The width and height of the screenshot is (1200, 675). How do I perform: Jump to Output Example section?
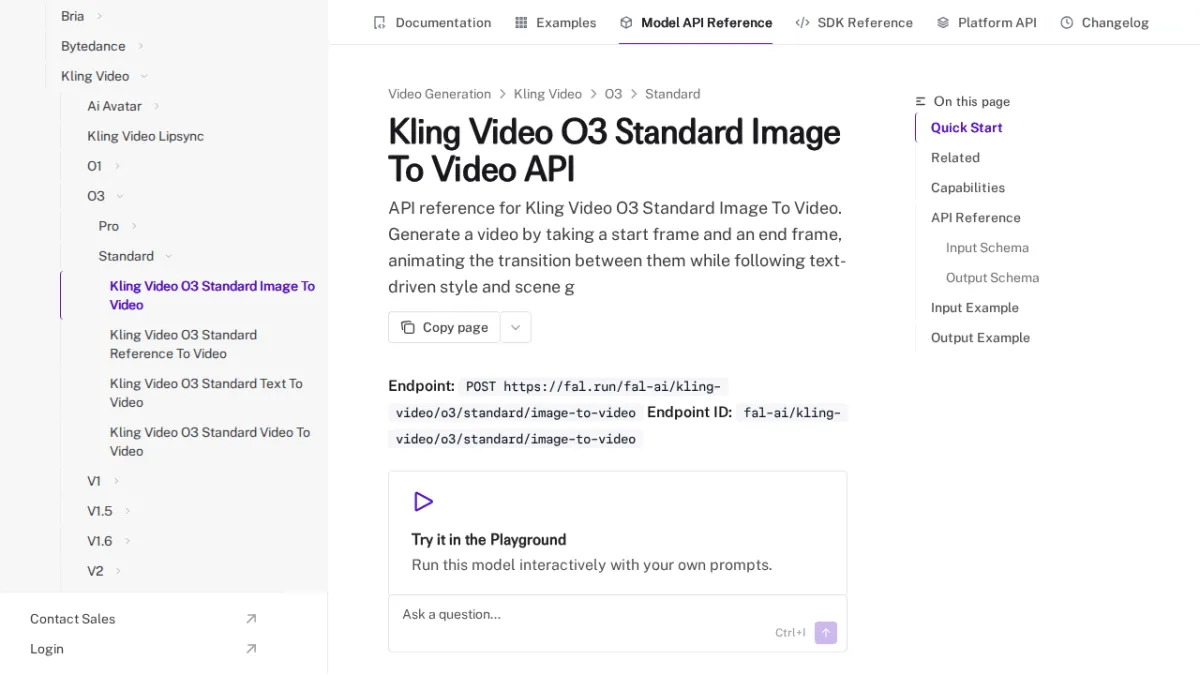point(980,337)
